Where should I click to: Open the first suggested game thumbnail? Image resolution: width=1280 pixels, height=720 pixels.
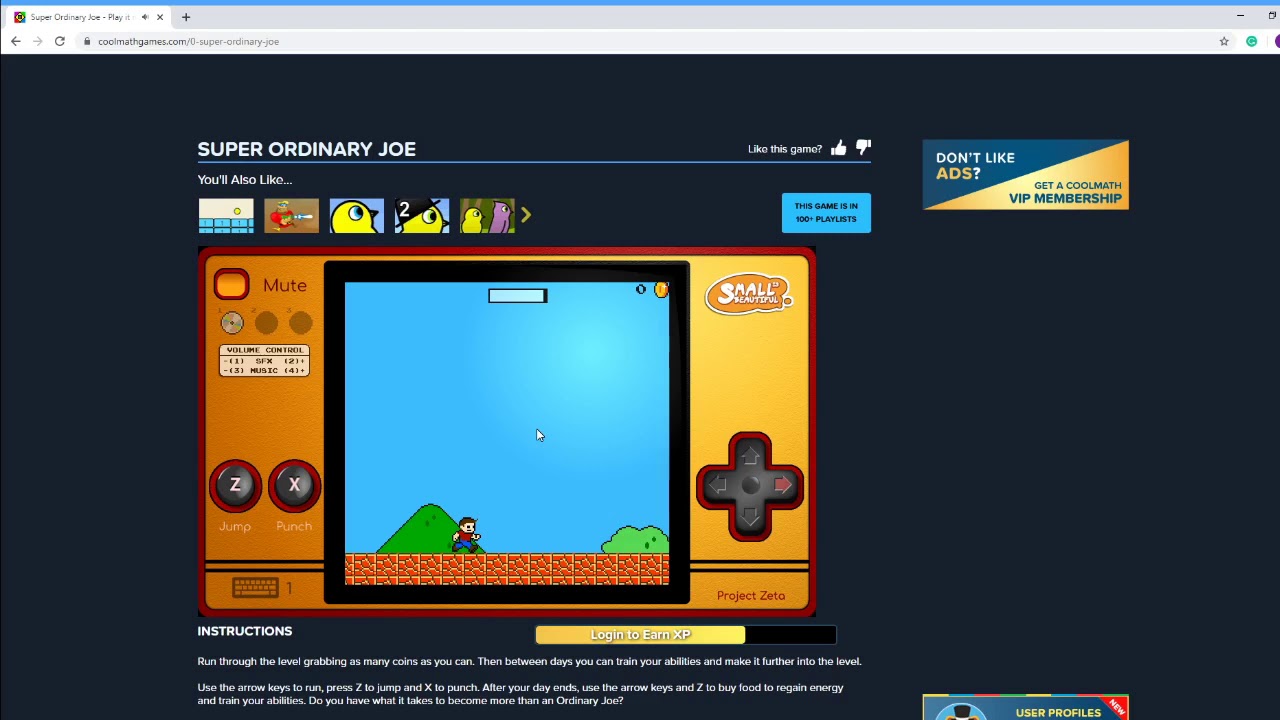(226, 216)
